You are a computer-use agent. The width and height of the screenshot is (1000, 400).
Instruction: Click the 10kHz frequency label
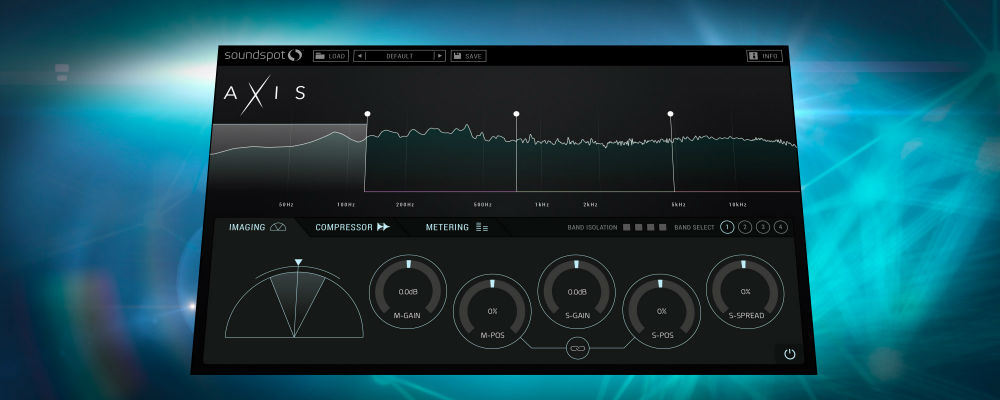click(738, 205)
